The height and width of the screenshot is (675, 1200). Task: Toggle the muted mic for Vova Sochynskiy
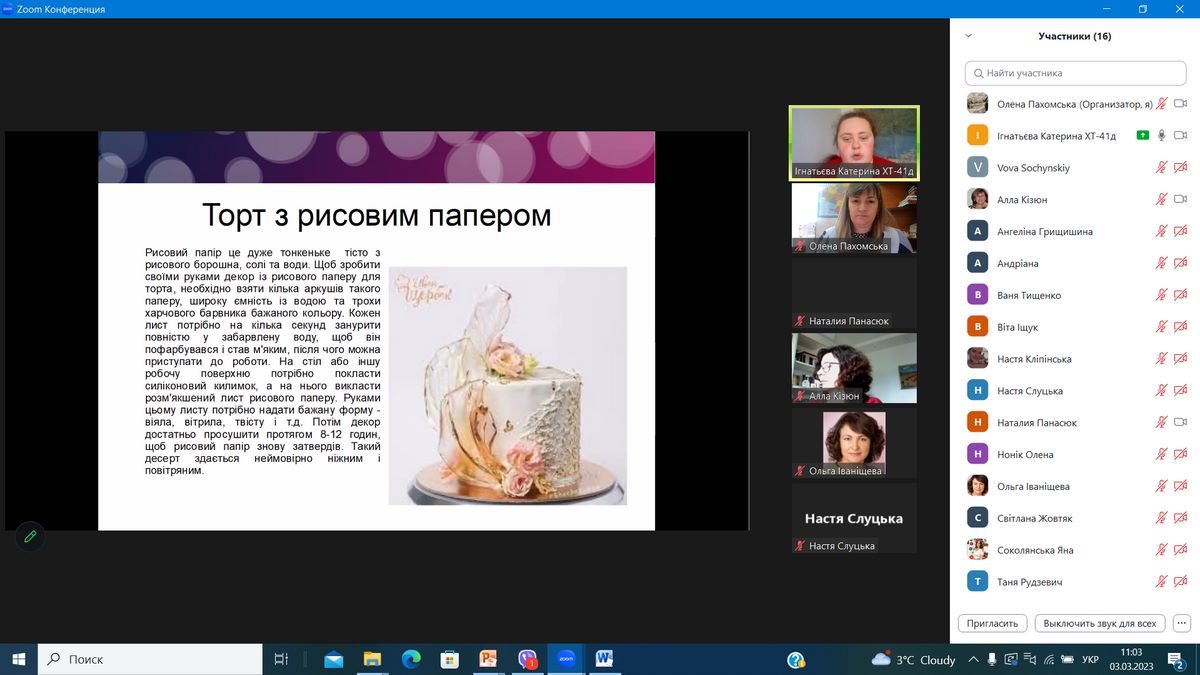pos(1161,167)
